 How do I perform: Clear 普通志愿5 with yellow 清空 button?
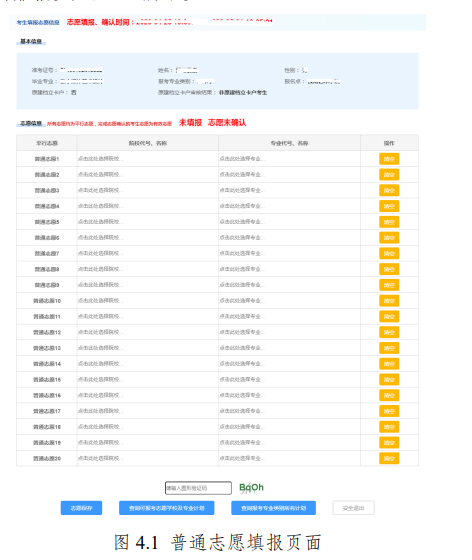[389, 222]
